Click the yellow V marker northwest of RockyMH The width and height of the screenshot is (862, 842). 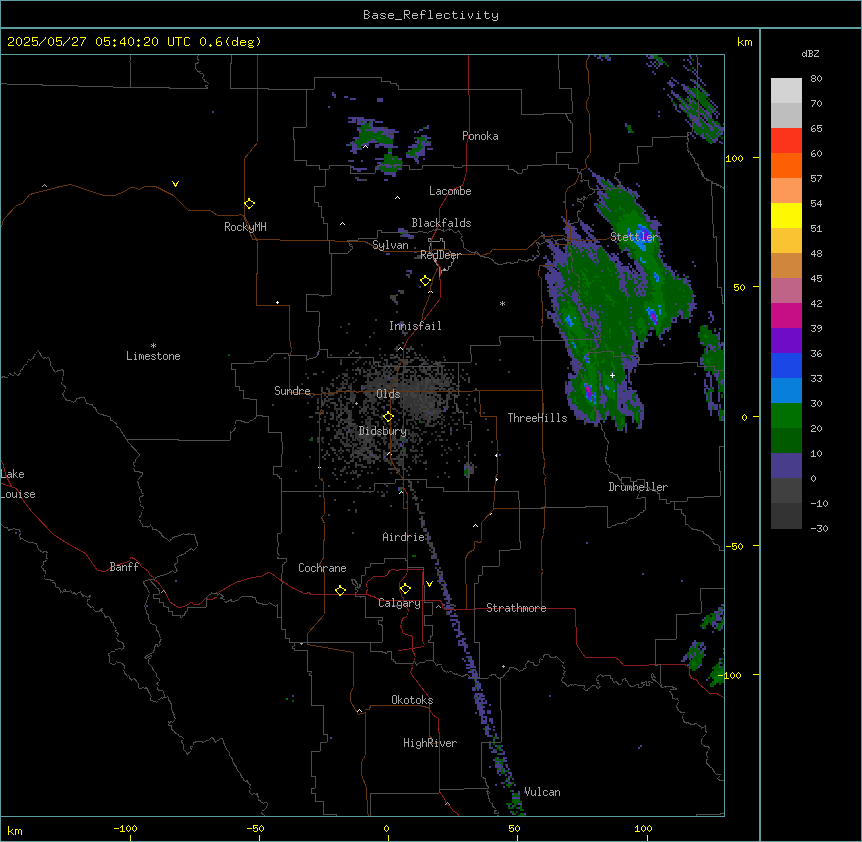click(175, 184)
